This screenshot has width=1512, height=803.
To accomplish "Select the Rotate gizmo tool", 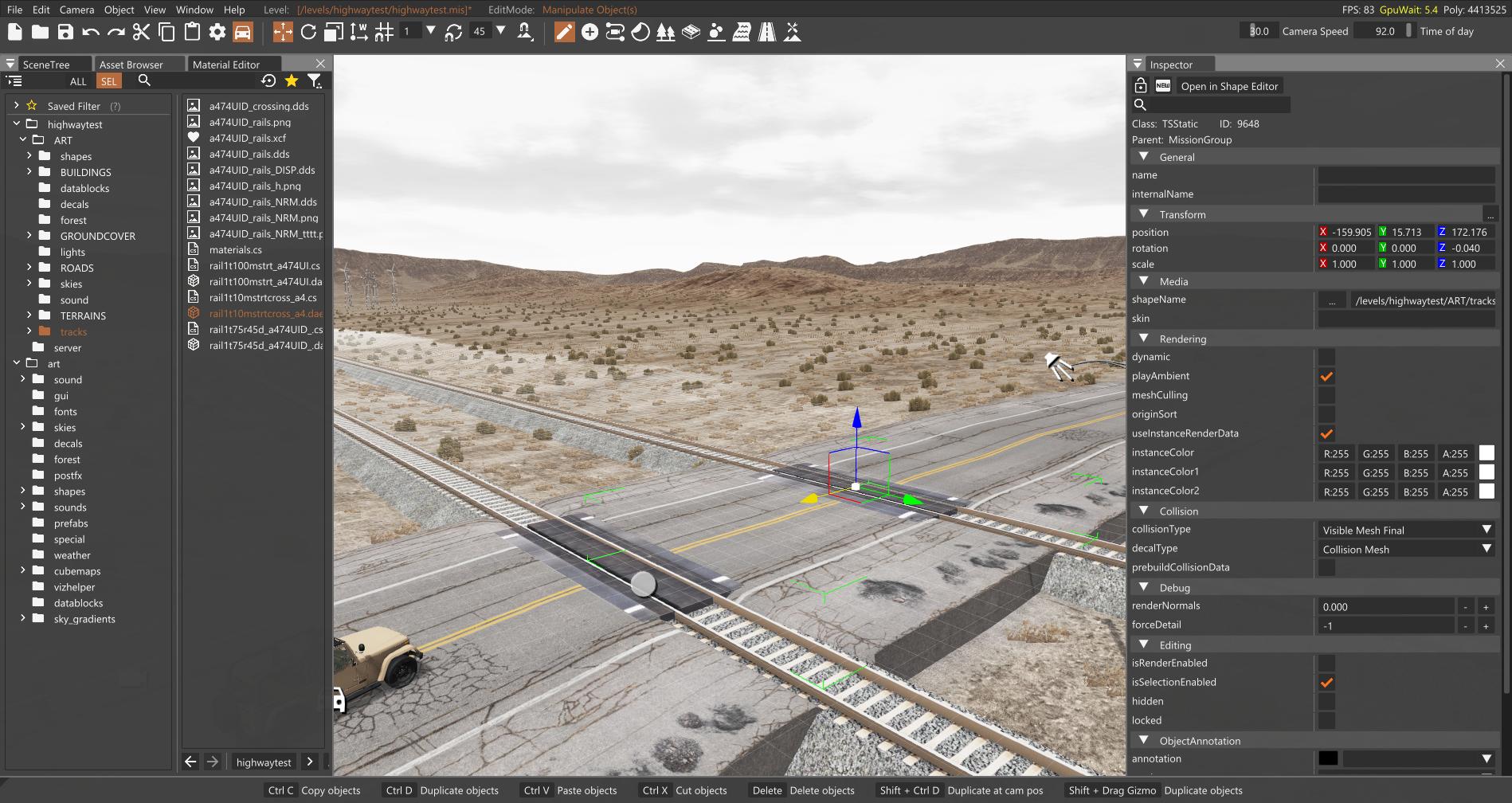I will 308,32.
